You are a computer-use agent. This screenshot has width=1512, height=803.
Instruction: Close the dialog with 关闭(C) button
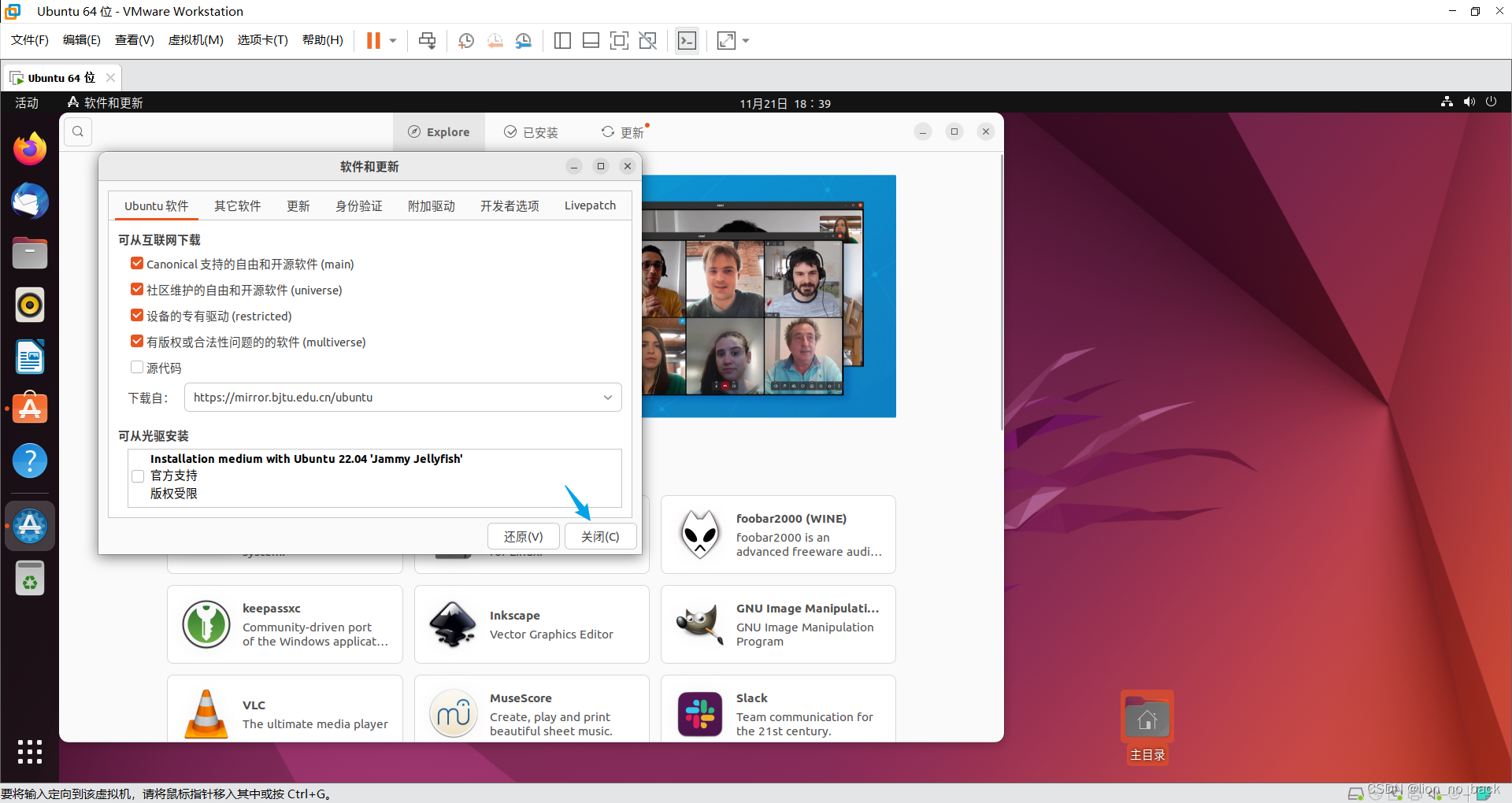[x=599, y=536]
